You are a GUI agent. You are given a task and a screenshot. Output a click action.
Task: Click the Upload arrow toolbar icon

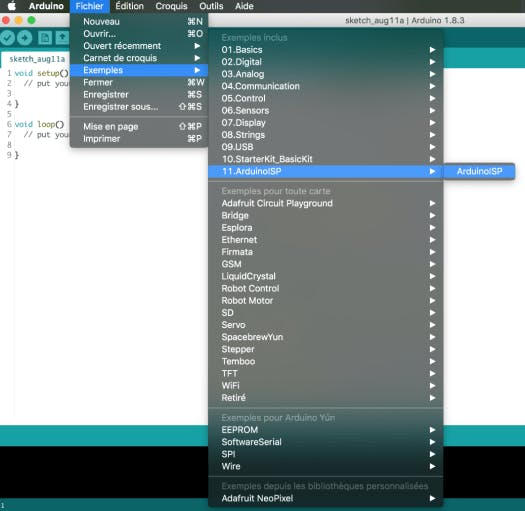pos(24,38)
